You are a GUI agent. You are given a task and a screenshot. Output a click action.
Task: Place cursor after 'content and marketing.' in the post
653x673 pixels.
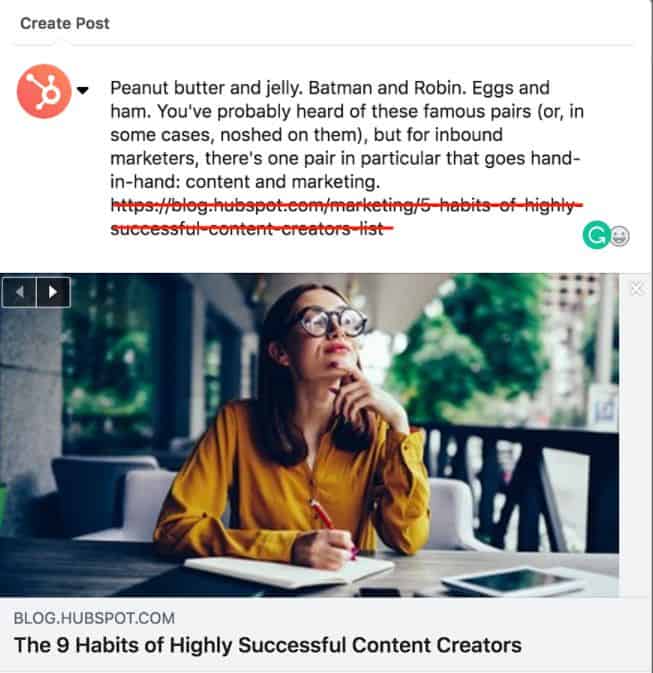coord(381,182)
